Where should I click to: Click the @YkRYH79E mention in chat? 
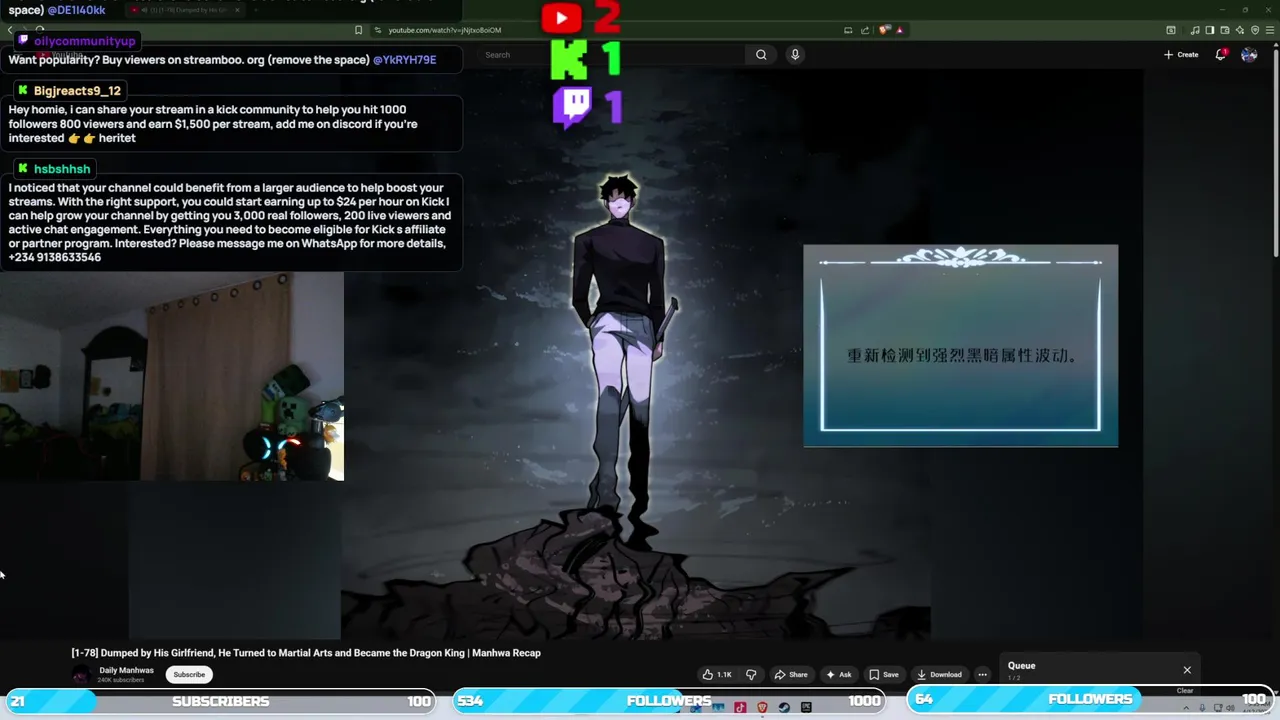pos(404,60)
